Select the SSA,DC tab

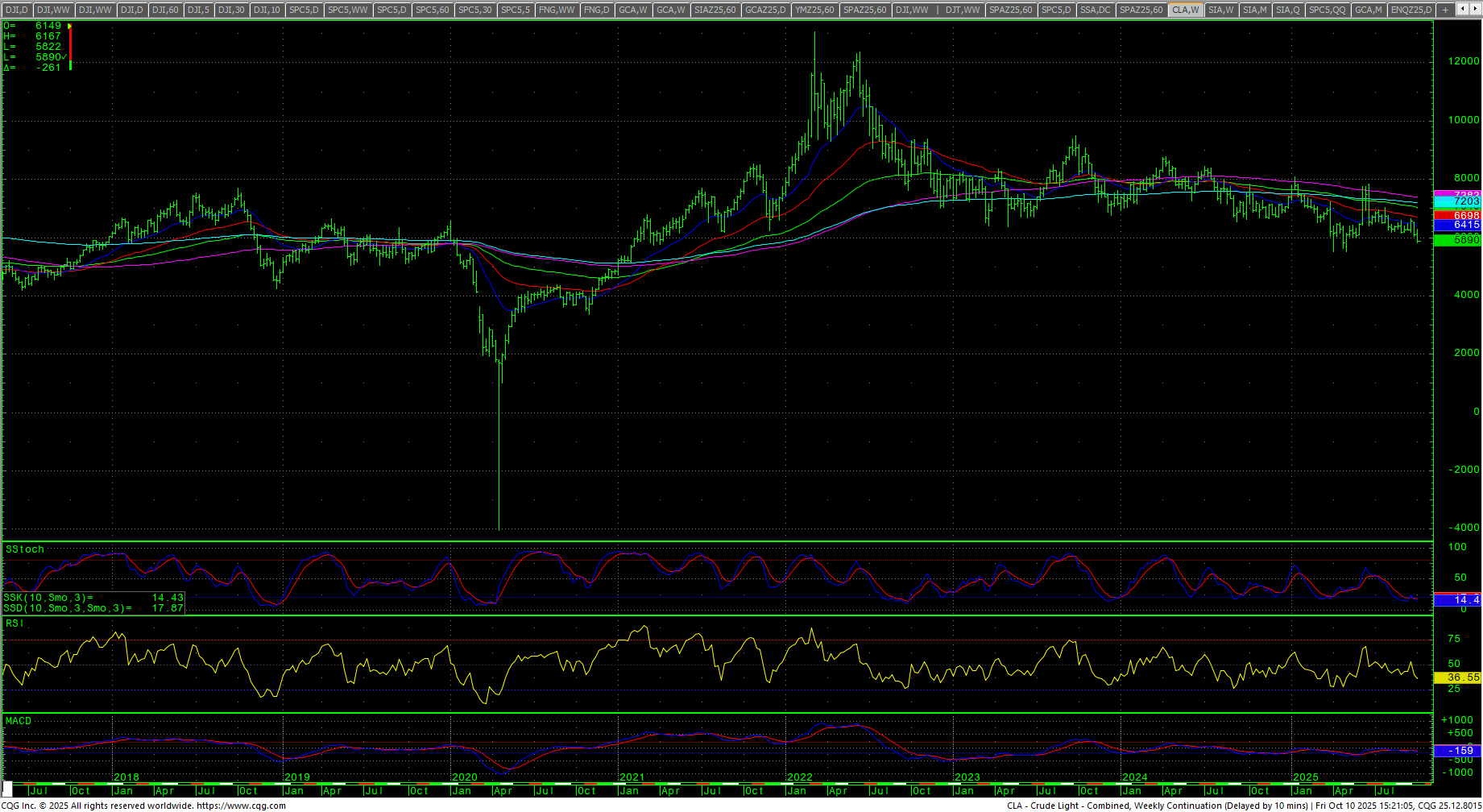point(1095,10)
